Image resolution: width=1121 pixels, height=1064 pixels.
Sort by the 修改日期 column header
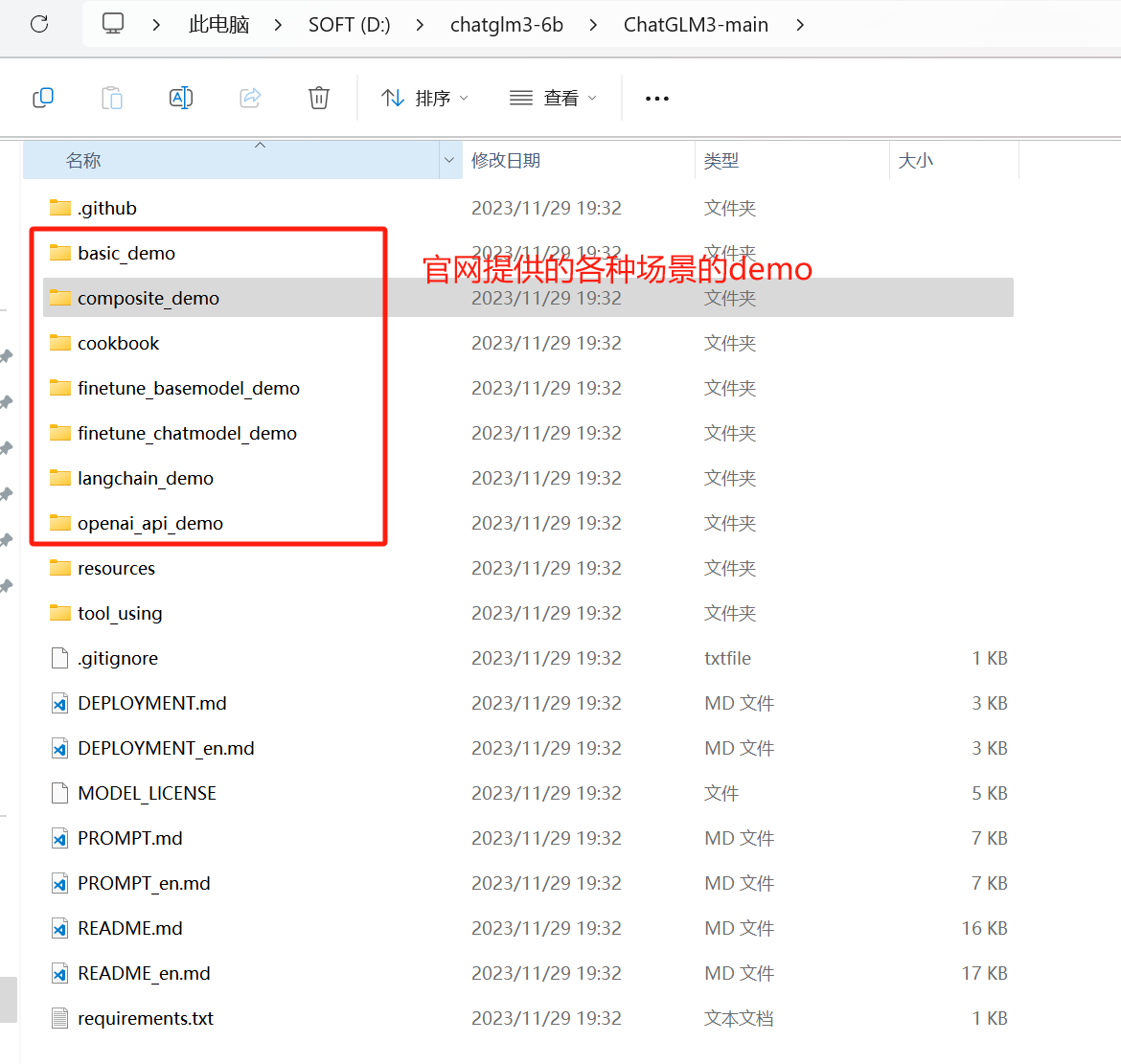506,160
